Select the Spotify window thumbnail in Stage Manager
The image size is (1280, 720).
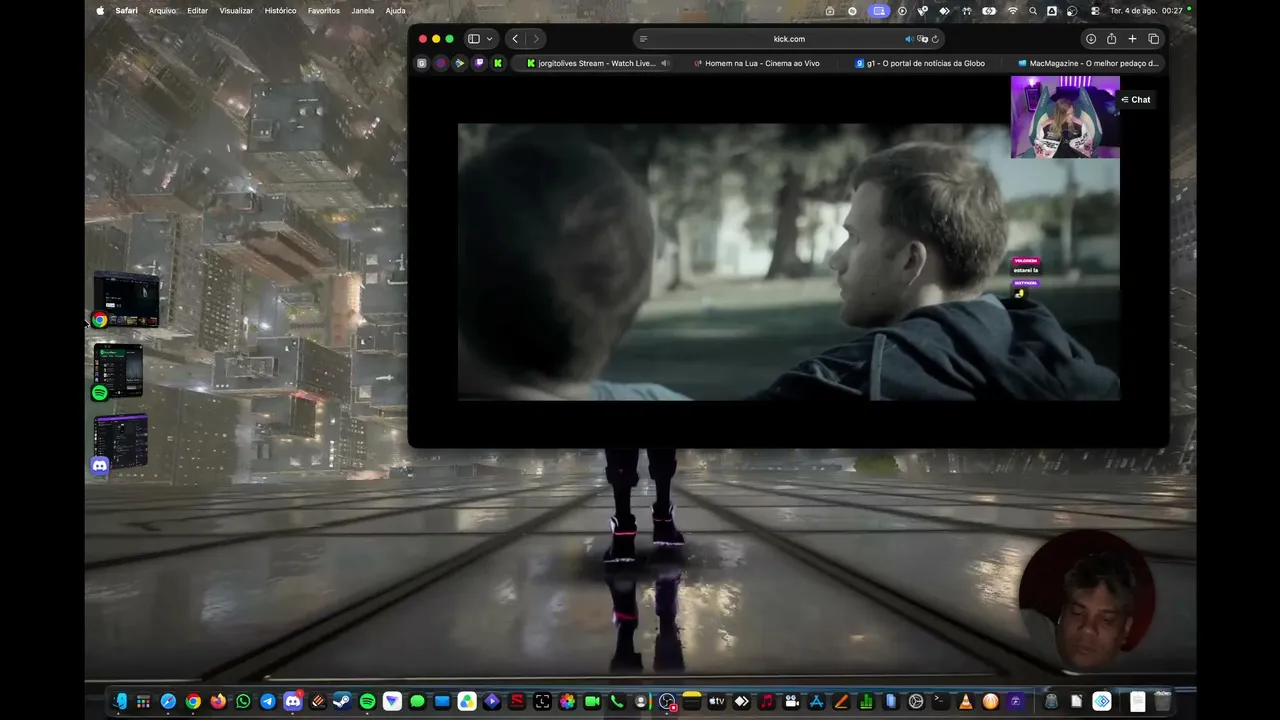[x=118, y=371]
